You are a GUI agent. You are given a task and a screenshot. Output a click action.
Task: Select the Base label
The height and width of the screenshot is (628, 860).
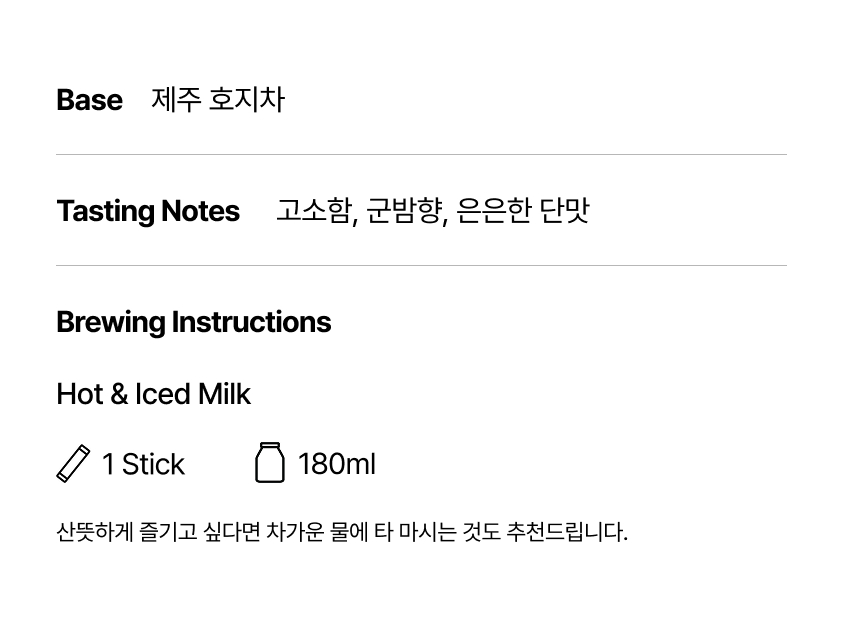click(89, 100)
